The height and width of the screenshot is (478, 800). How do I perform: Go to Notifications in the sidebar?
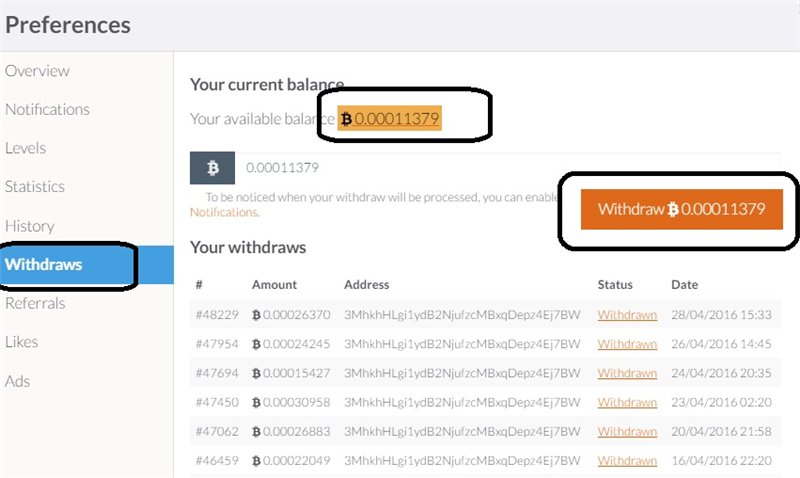[47, 109]
